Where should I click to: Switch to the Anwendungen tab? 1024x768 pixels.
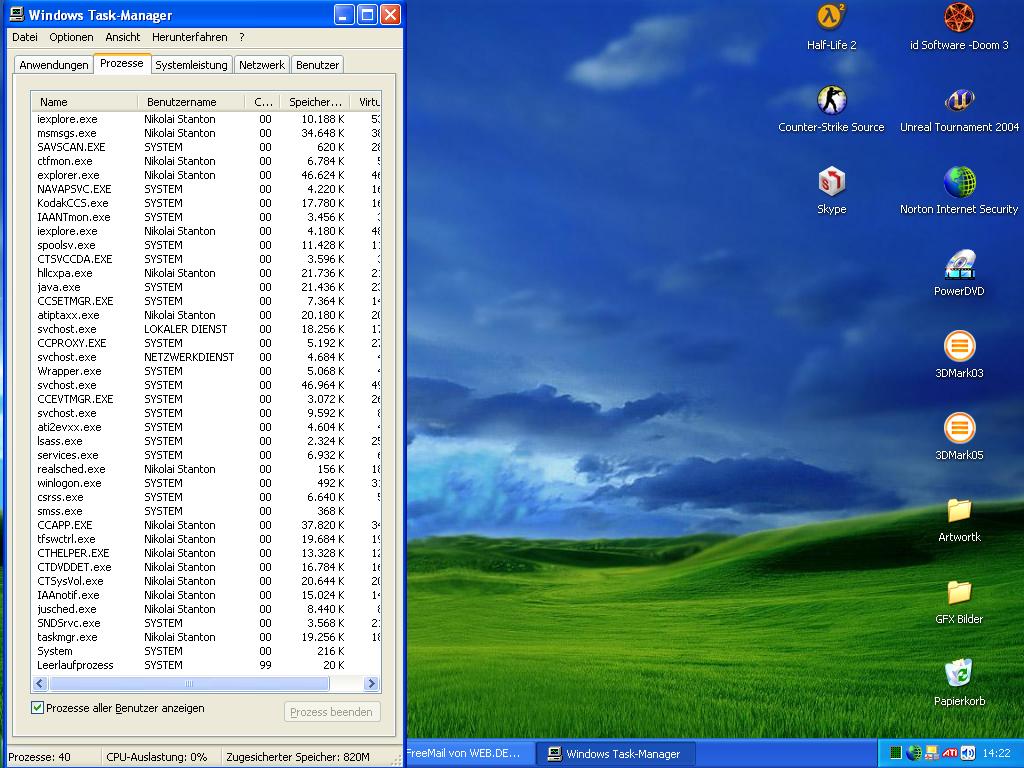coord(54,65)
